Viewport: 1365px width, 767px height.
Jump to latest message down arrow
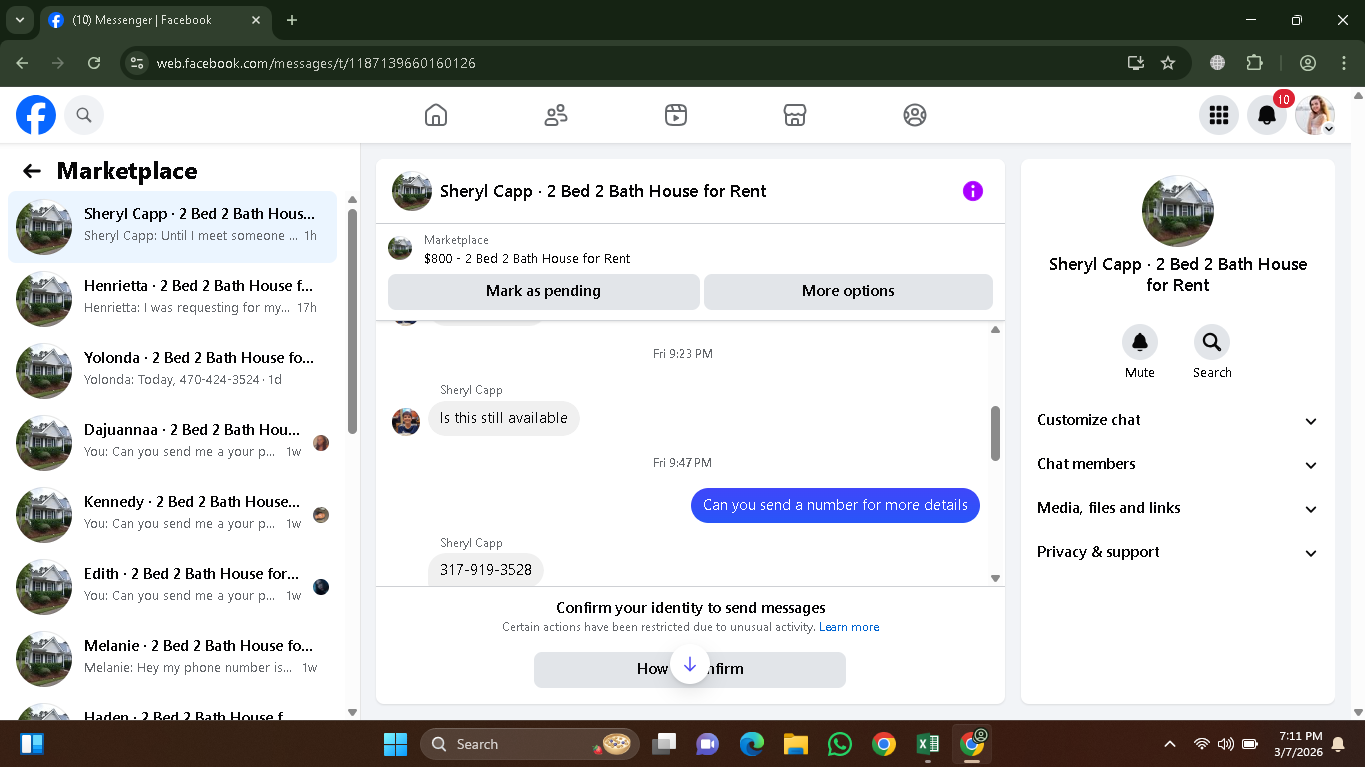coord(690,665)
